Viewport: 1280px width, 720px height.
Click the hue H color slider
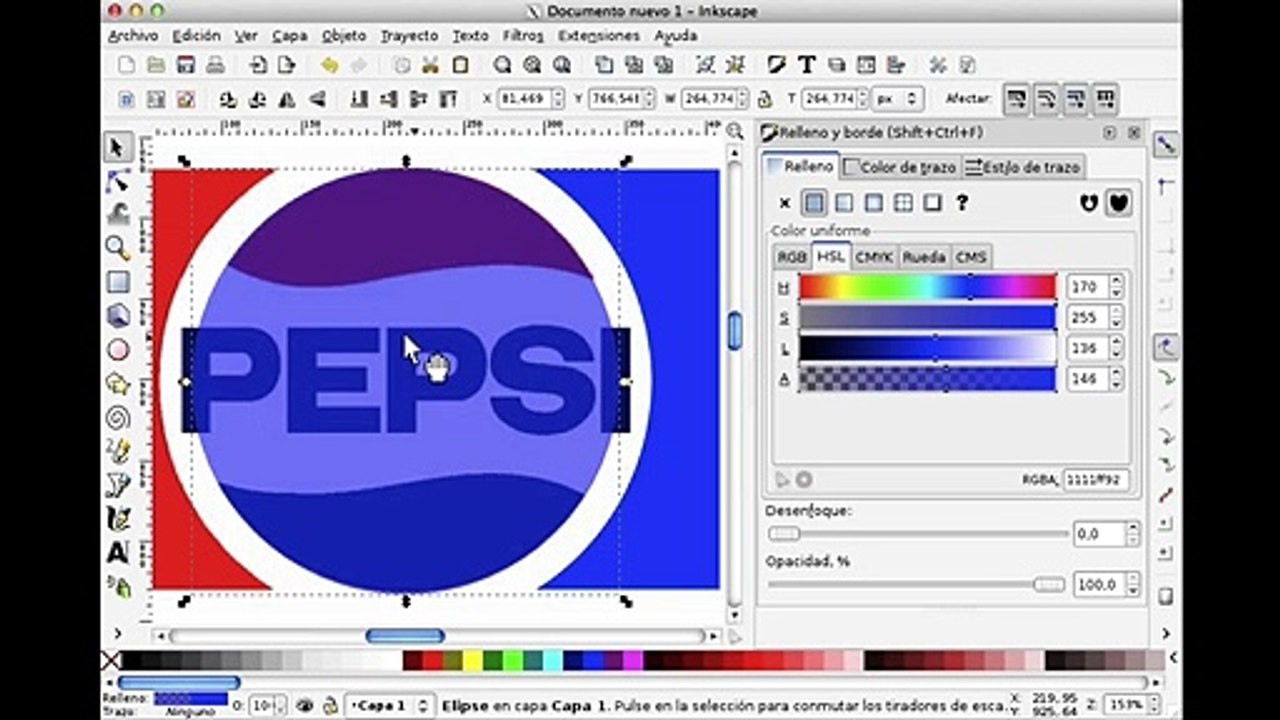pos(927,287)
